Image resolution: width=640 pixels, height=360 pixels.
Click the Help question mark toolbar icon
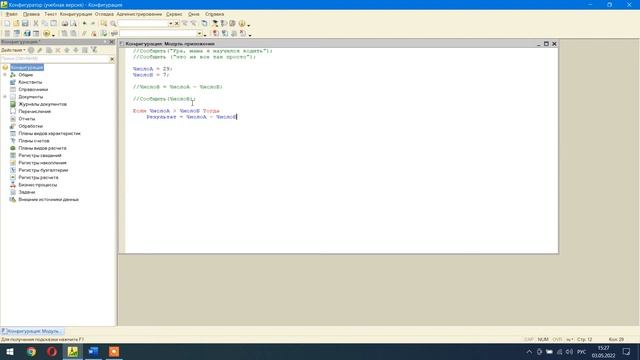(242, 24)
